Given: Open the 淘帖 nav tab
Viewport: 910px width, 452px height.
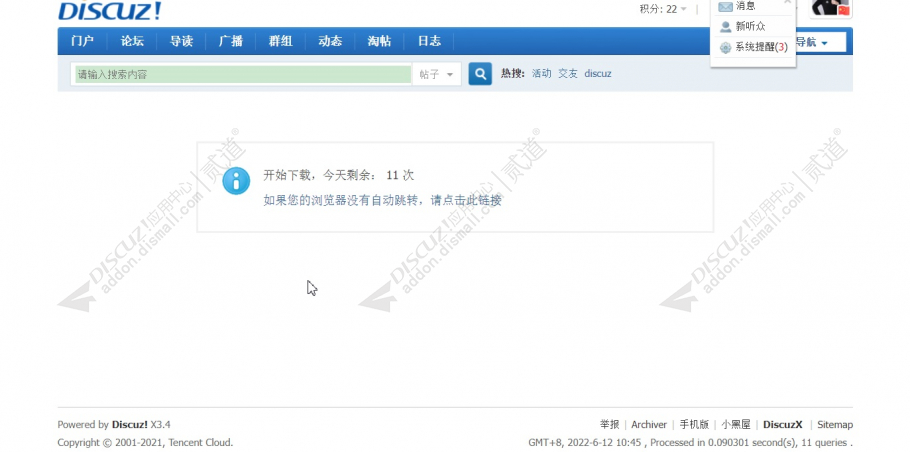Looking at the screenshot, I should coord(379,41).
